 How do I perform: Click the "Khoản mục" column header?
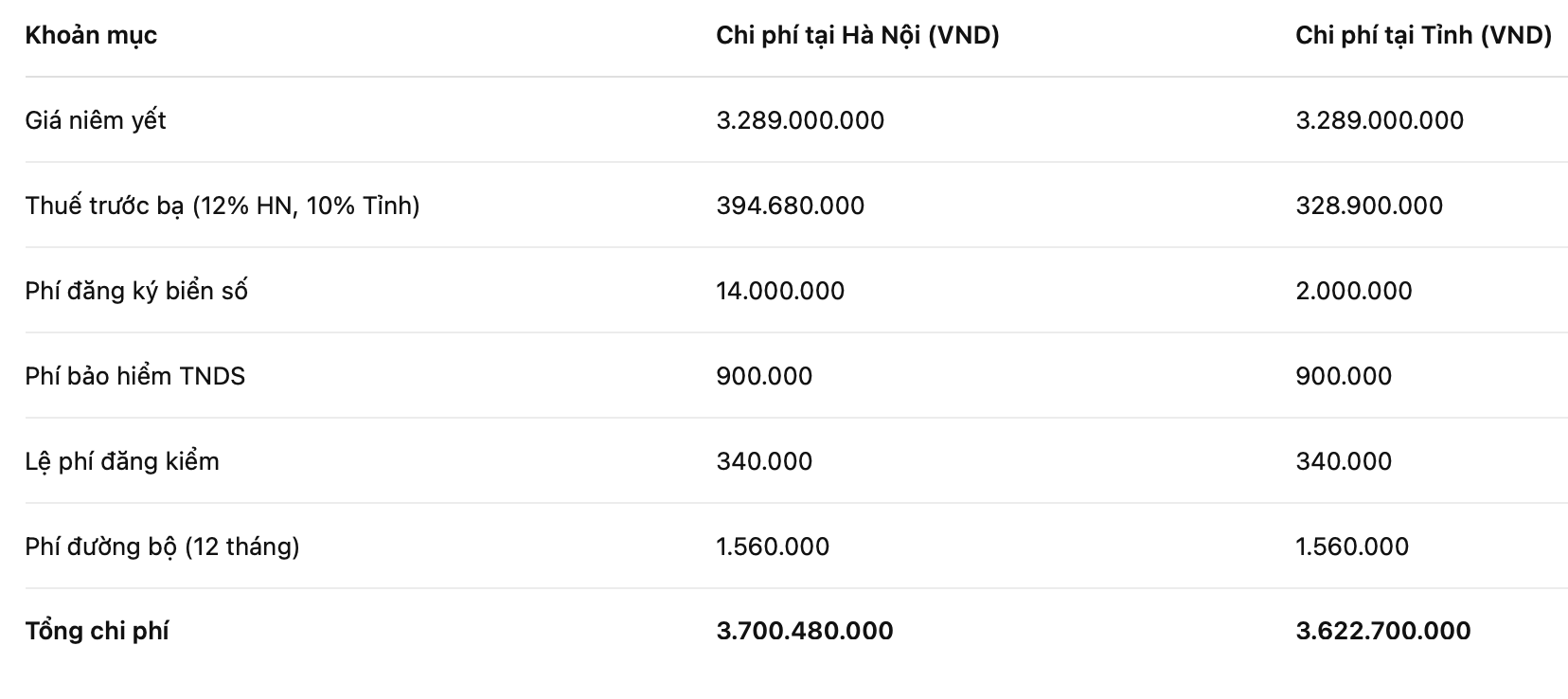91,36
